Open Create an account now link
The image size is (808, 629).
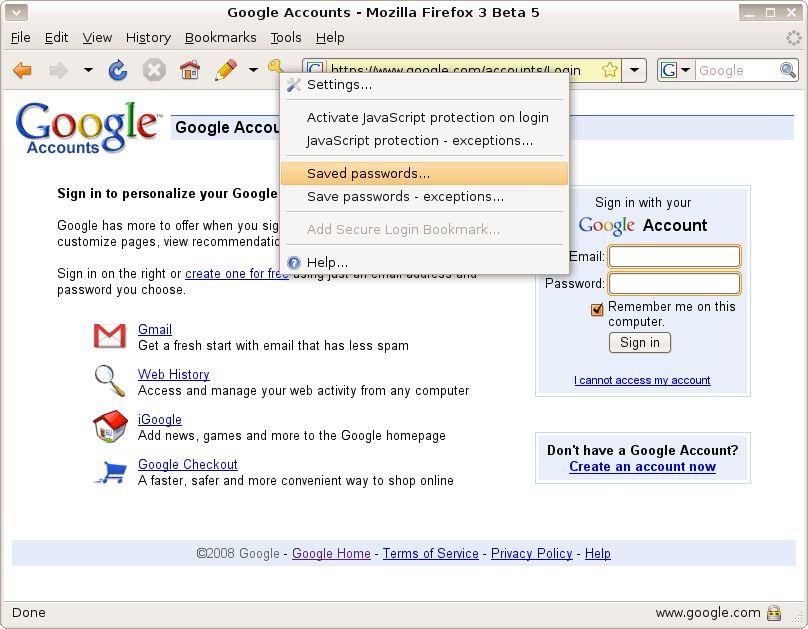click(642, 466)
